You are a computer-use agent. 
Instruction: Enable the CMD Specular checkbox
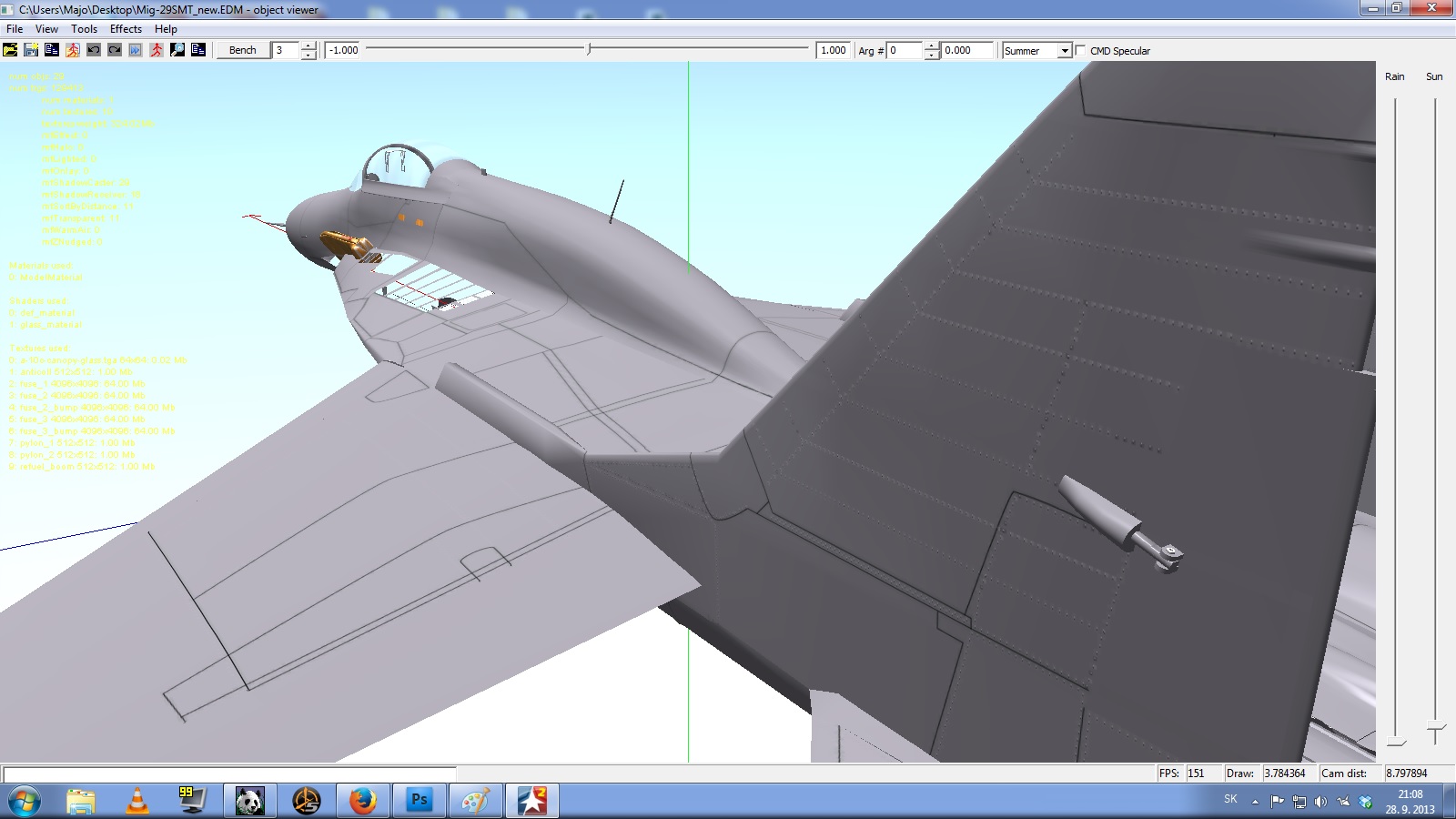1081,50
